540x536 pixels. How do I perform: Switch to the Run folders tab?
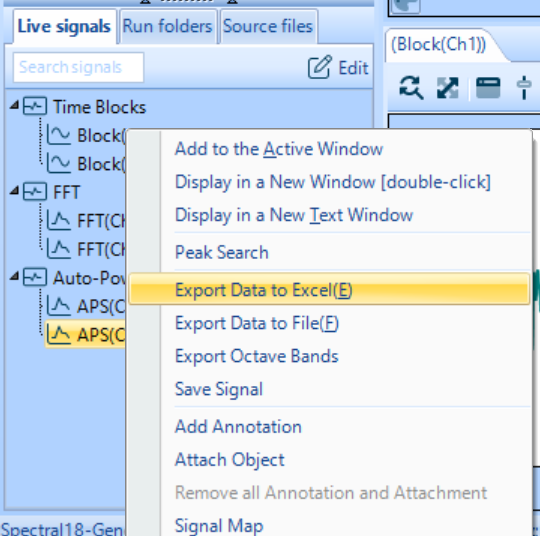(167, 26)
